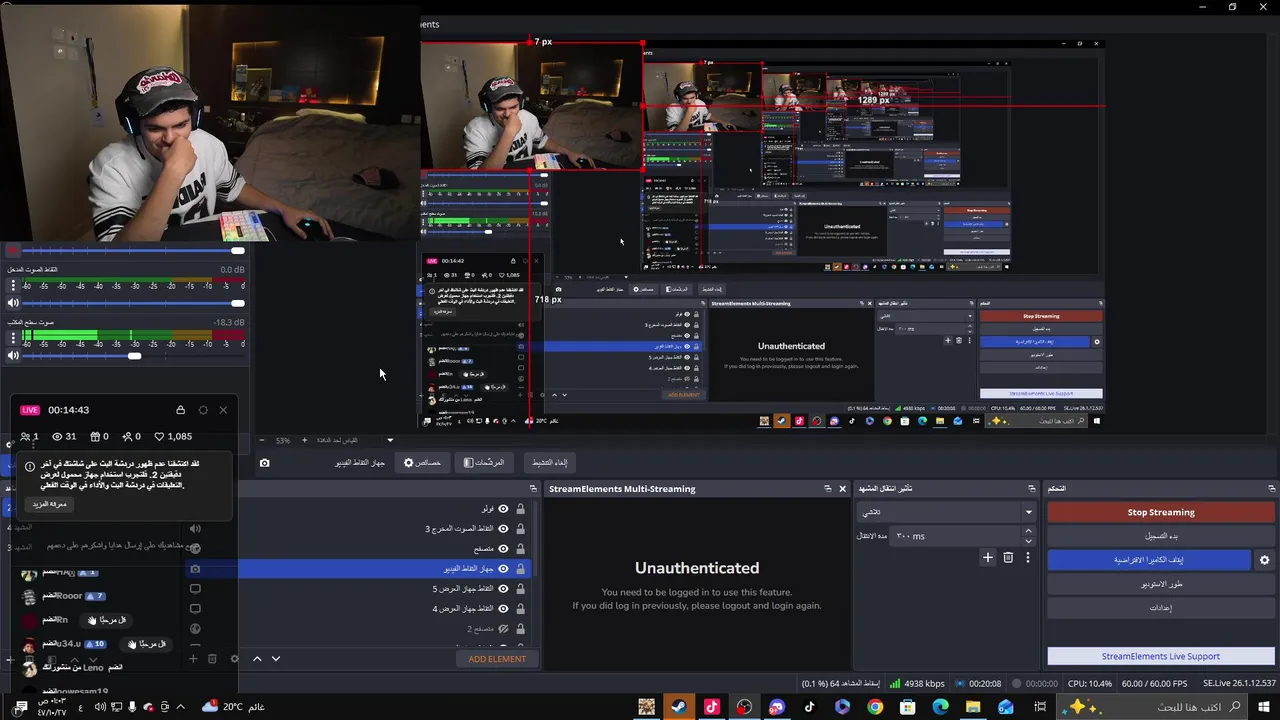Mute the input audio capture speaker icon
Screen dimensions: 1280x720
tap(13, 303)
